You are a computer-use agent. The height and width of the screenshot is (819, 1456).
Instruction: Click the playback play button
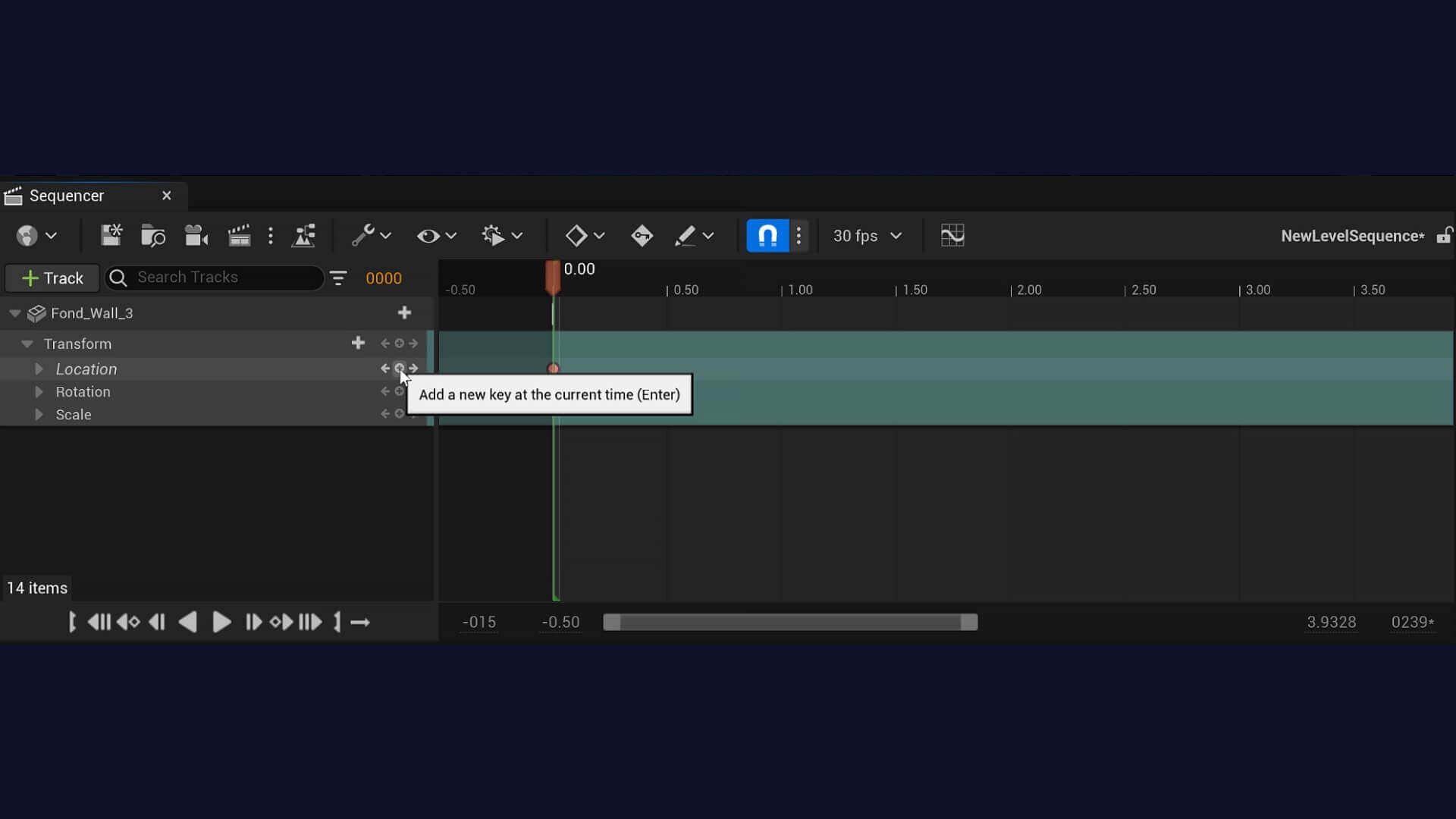[x=219, y=622]
